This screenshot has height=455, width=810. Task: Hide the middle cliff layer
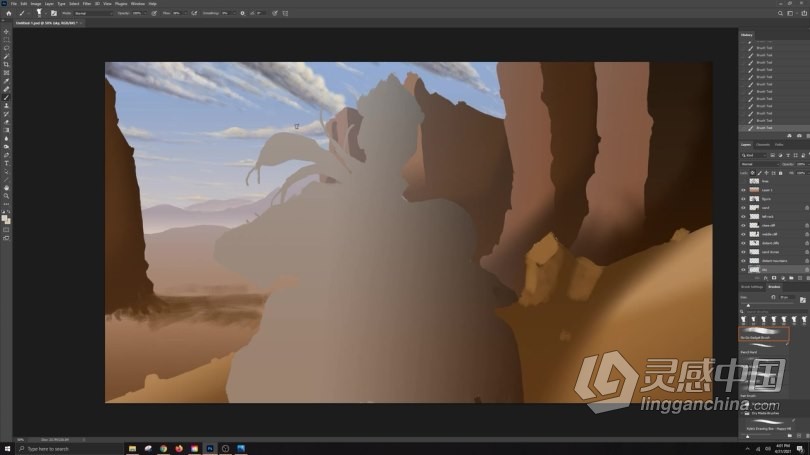pos(743,234)
